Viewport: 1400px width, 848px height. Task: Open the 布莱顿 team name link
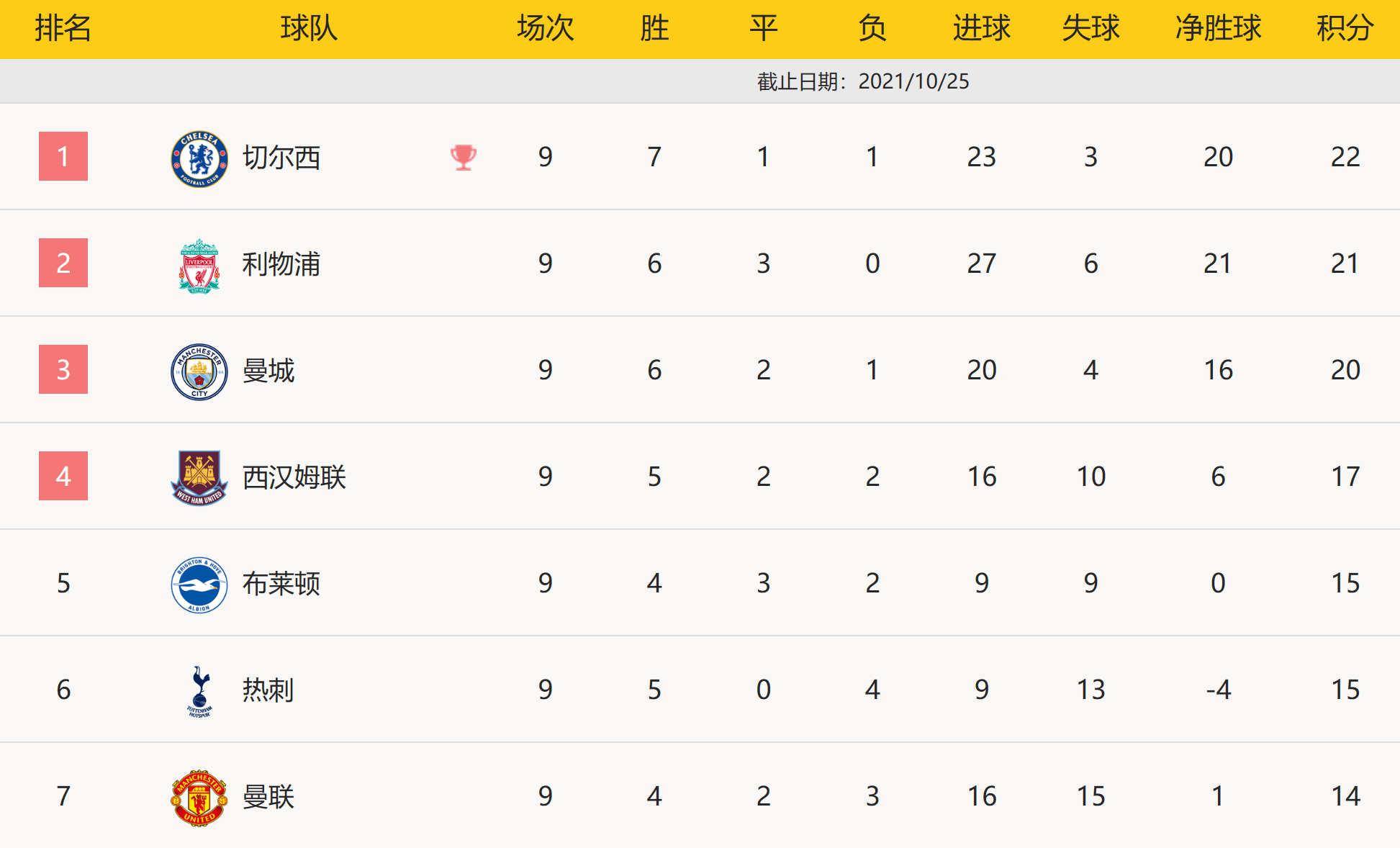click(281, 584)
